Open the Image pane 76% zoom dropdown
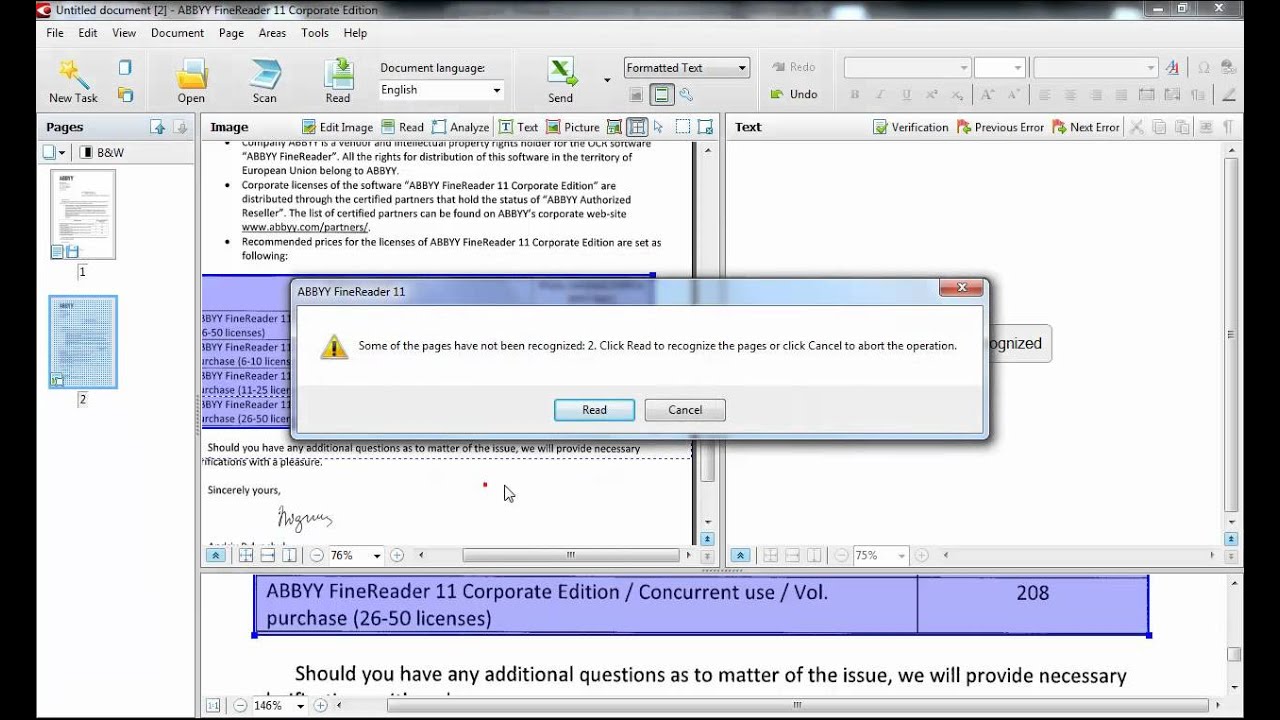 point(377,556)
